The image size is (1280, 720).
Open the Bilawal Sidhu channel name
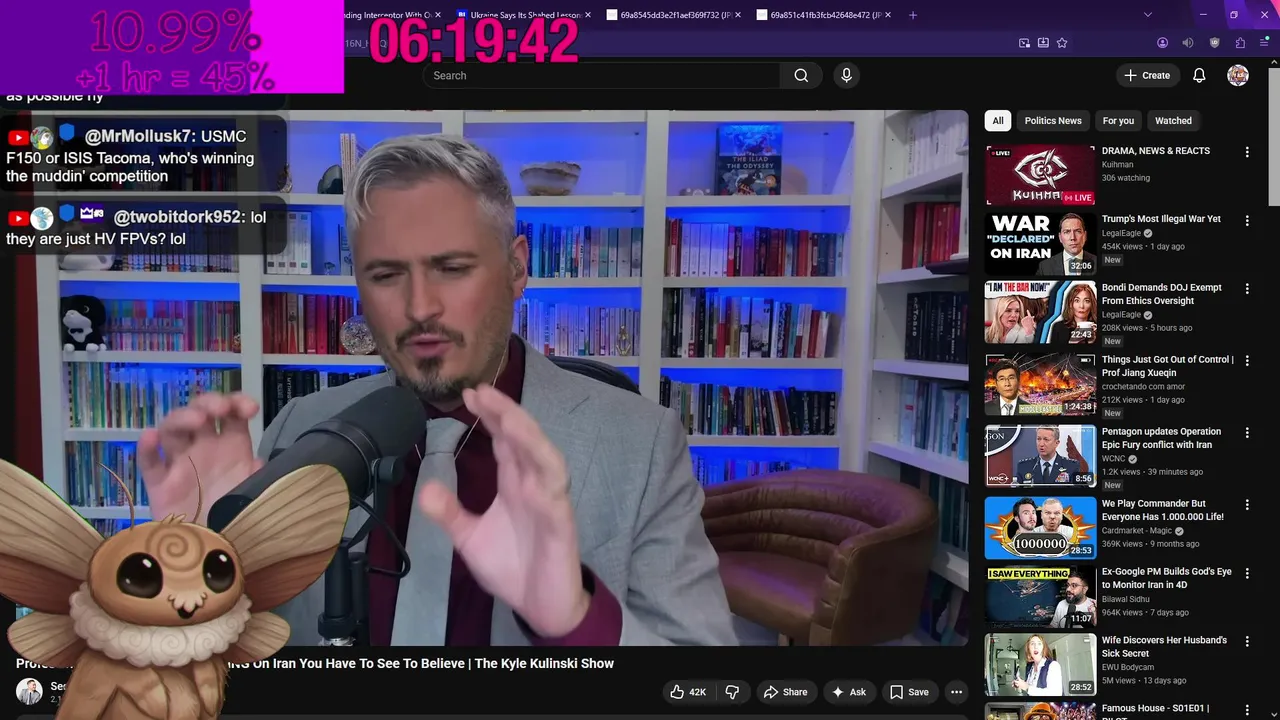(1126, 599)
